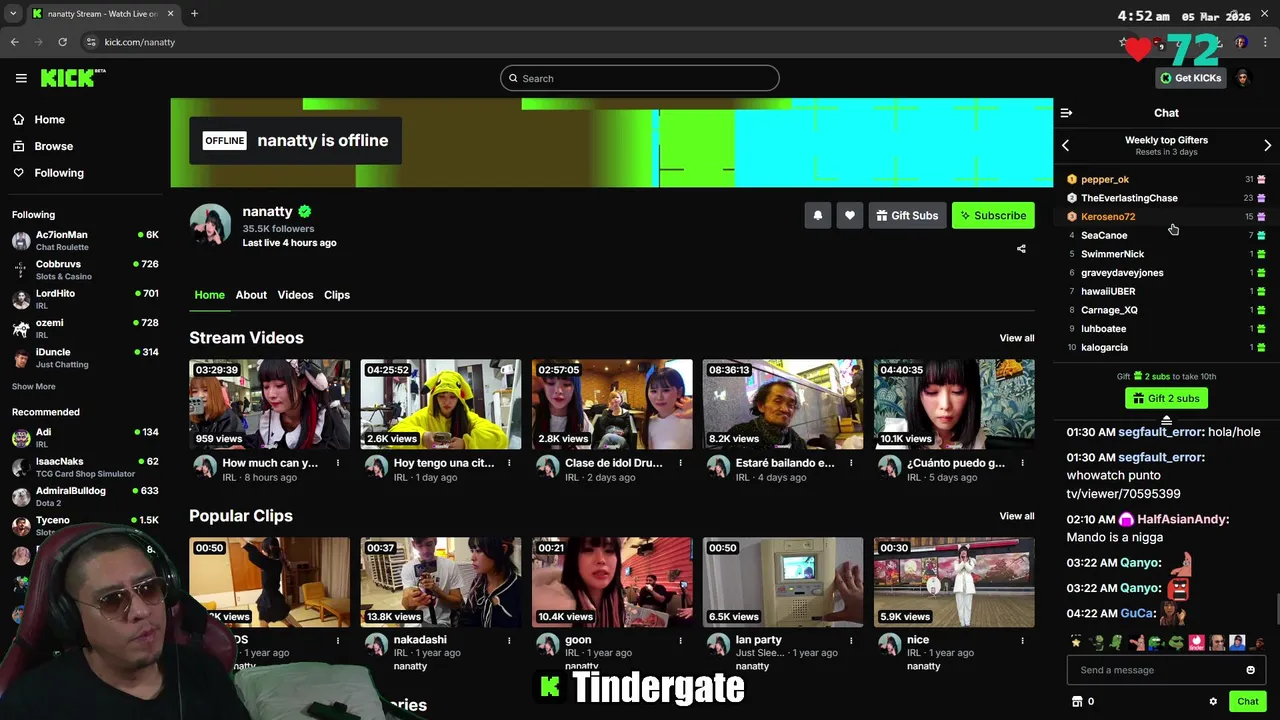The image size is (1280, 720).
Task: Open the browser tab search dropdown
Action: [13, 14]
